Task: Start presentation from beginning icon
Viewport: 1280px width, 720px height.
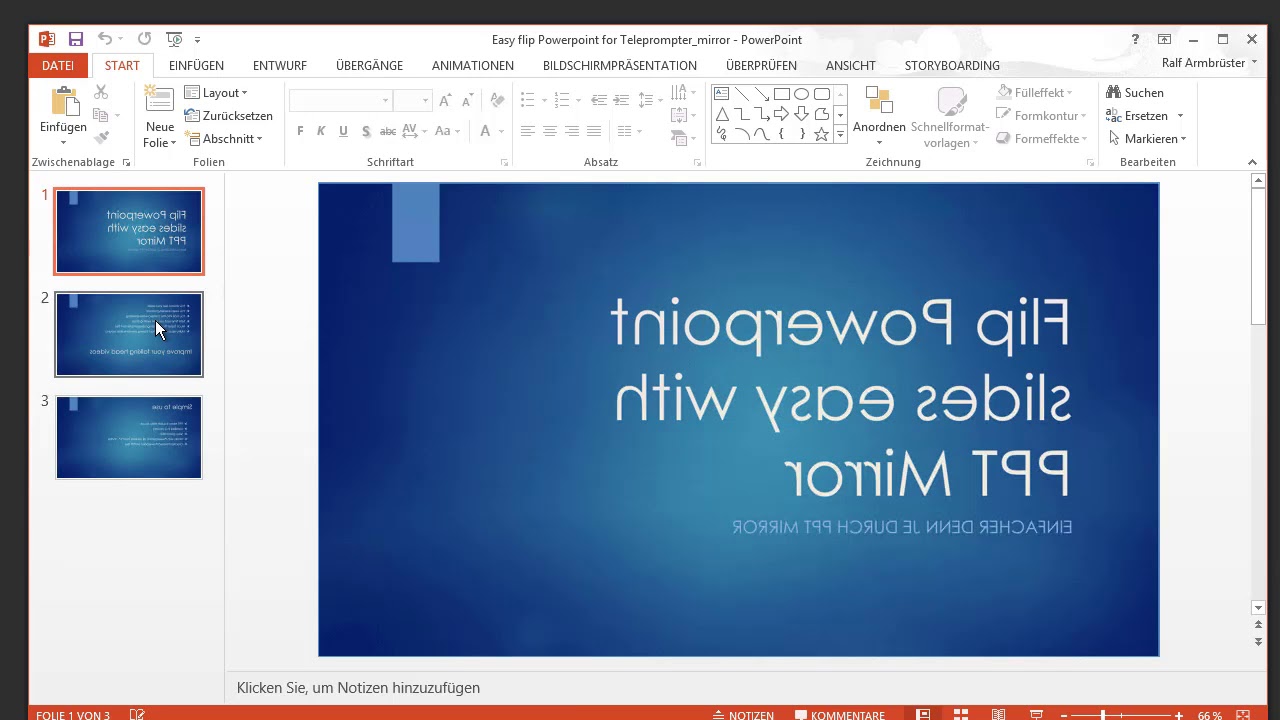Action: (x=174, y=39)
